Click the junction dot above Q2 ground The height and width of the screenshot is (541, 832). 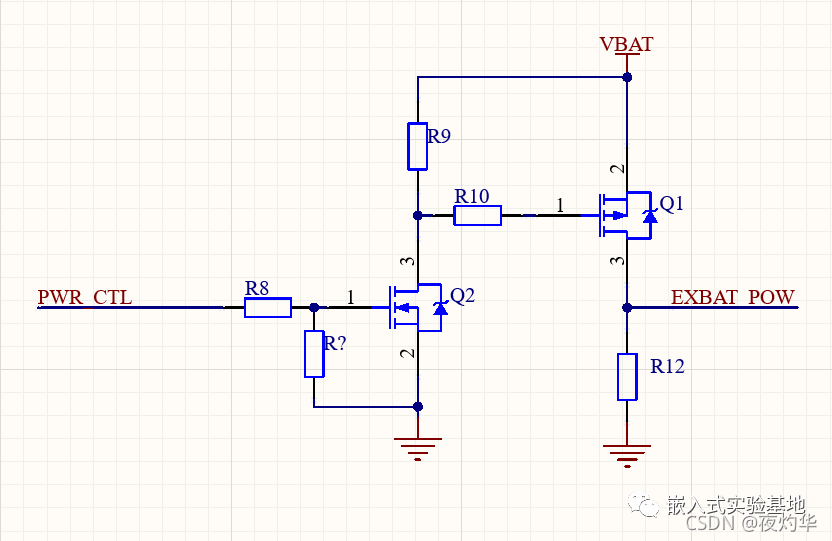click(x=418, y=407)
